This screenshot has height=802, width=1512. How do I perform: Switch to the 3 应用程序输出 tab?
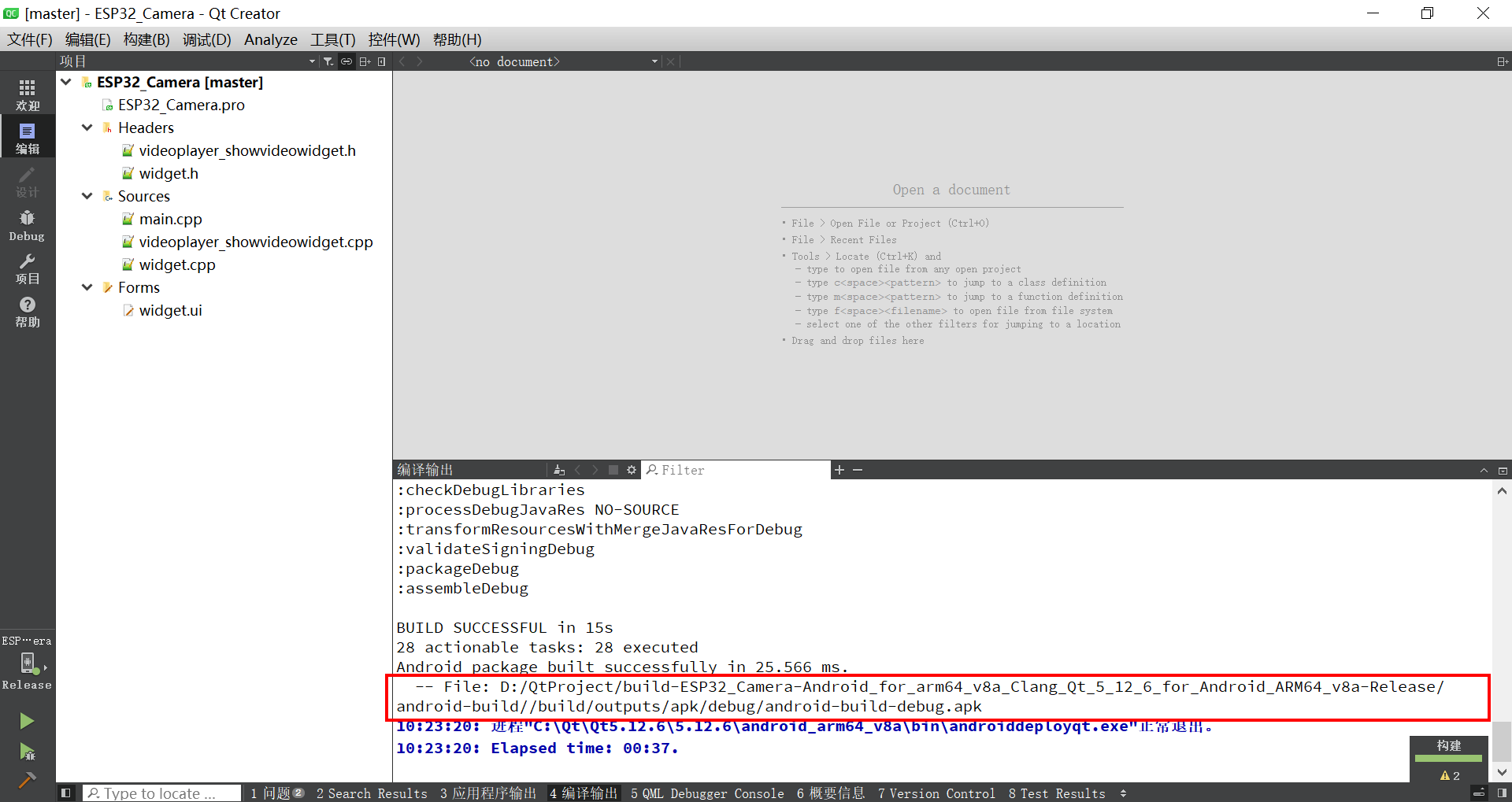click(x=488, y=793)
